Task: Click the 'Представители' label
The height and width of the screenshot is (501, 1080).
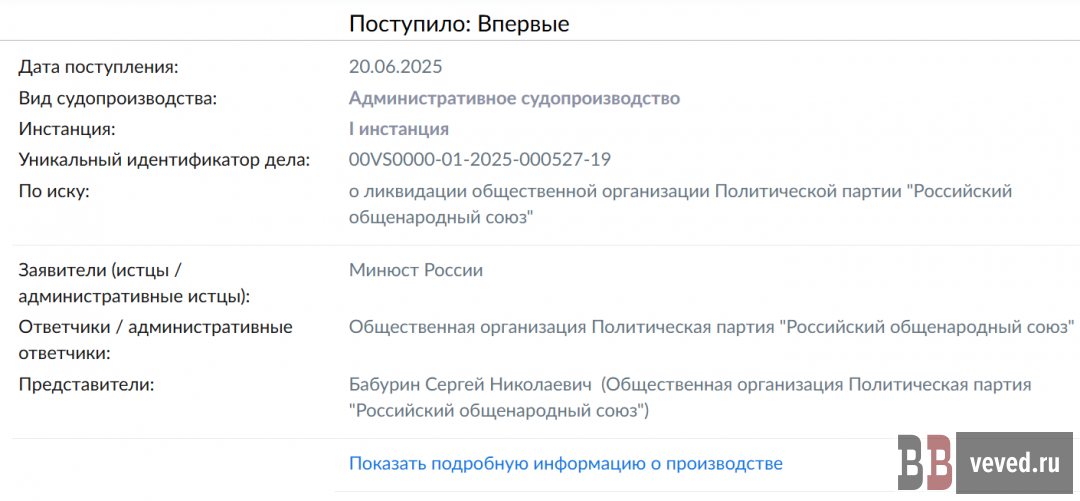Action: pyautogui.click(x=86, y=385)
